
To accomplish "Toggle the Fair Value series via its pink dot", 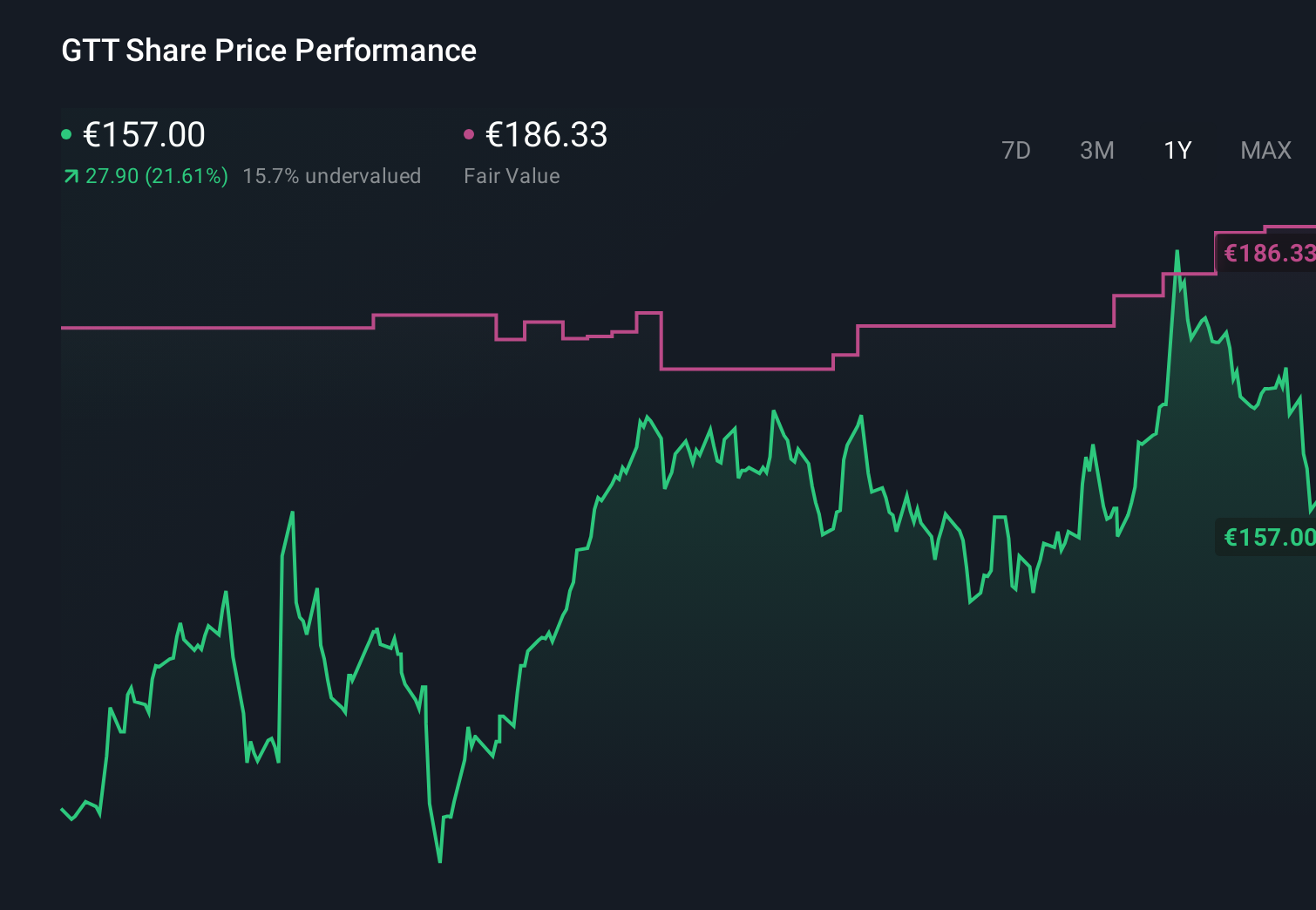I will (x=471, y=133).
